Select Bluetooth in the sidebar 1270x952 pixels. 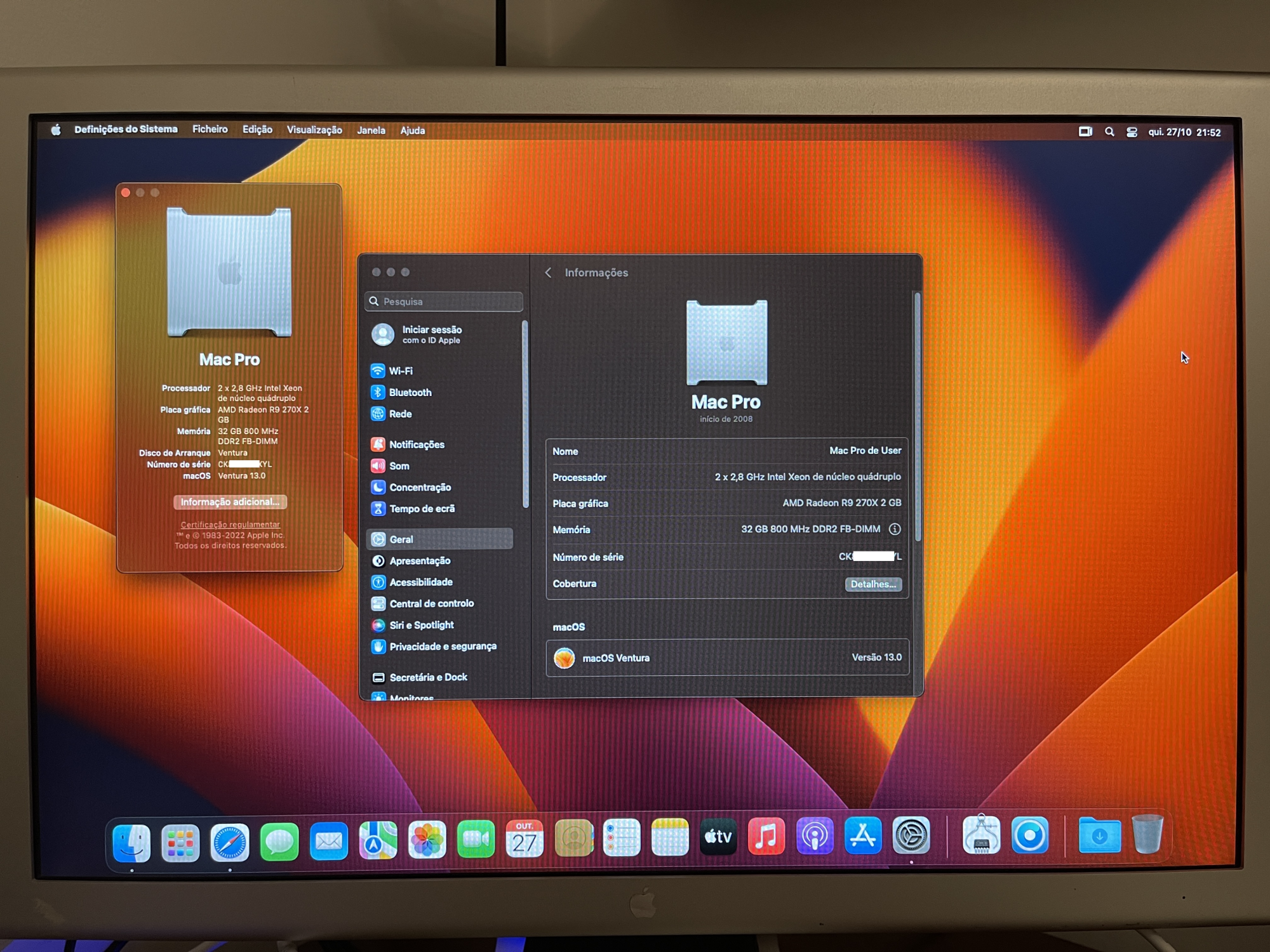410,392
